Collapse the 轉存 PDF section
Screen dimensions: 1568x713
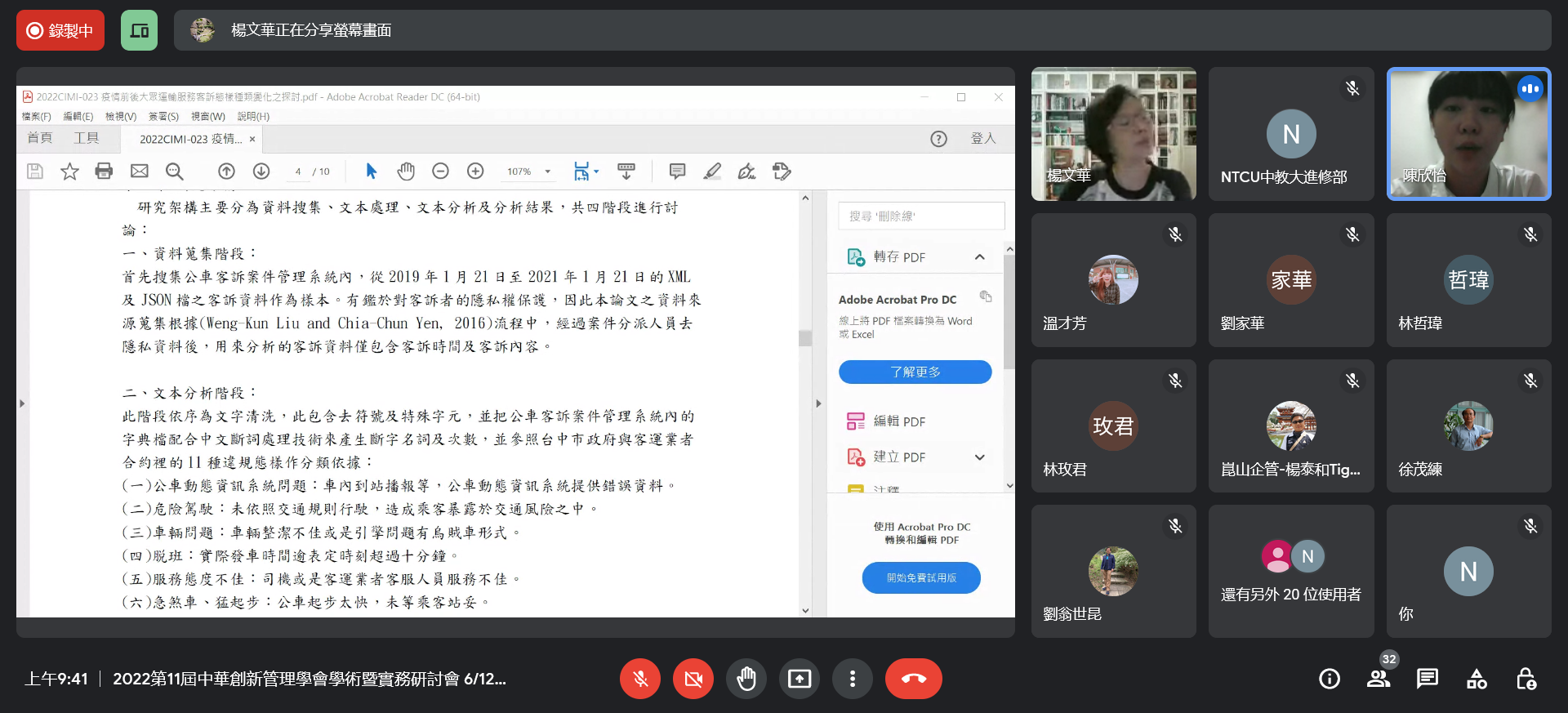coord(979,257)
